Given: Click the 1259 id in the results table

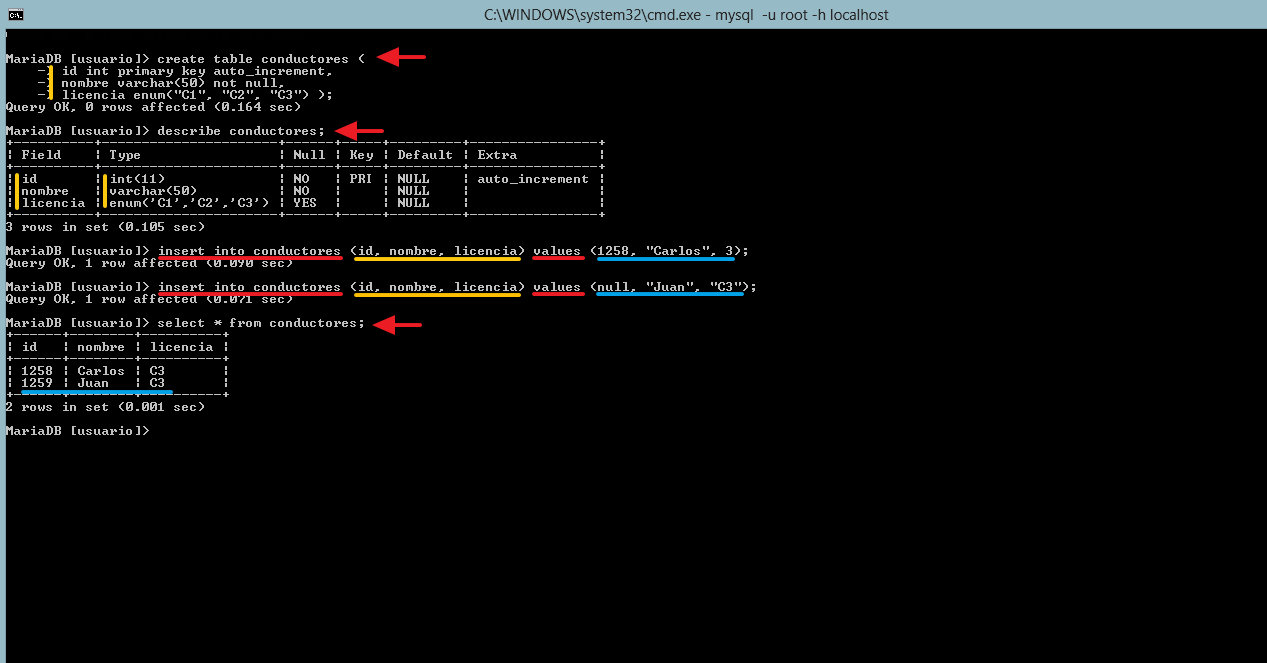Looking at the screenshot, I should (x=37, y=383).
